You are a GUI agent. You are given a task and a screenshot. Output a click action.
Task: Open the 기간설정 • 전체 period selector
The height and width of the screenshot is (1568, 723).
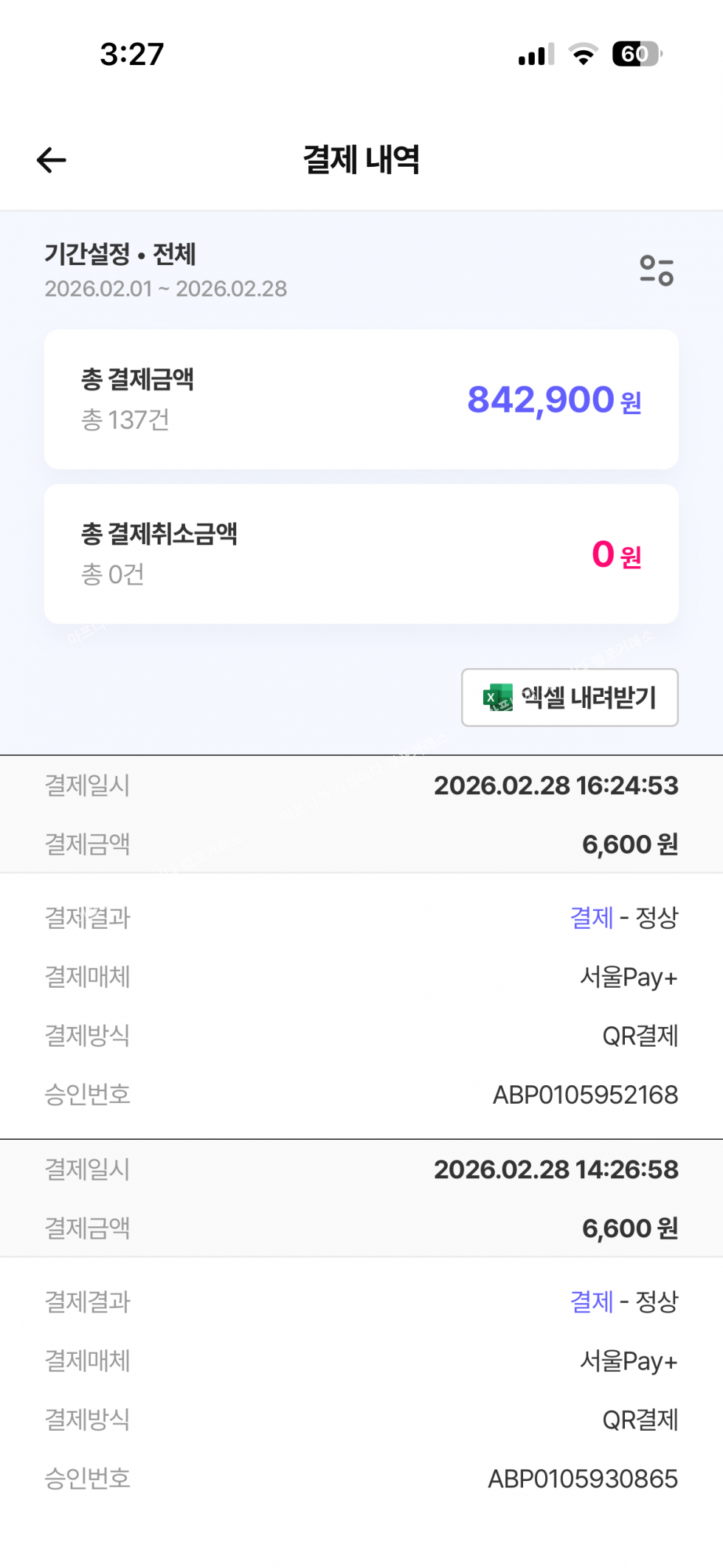pyautogui.click(x=120, y=254)
